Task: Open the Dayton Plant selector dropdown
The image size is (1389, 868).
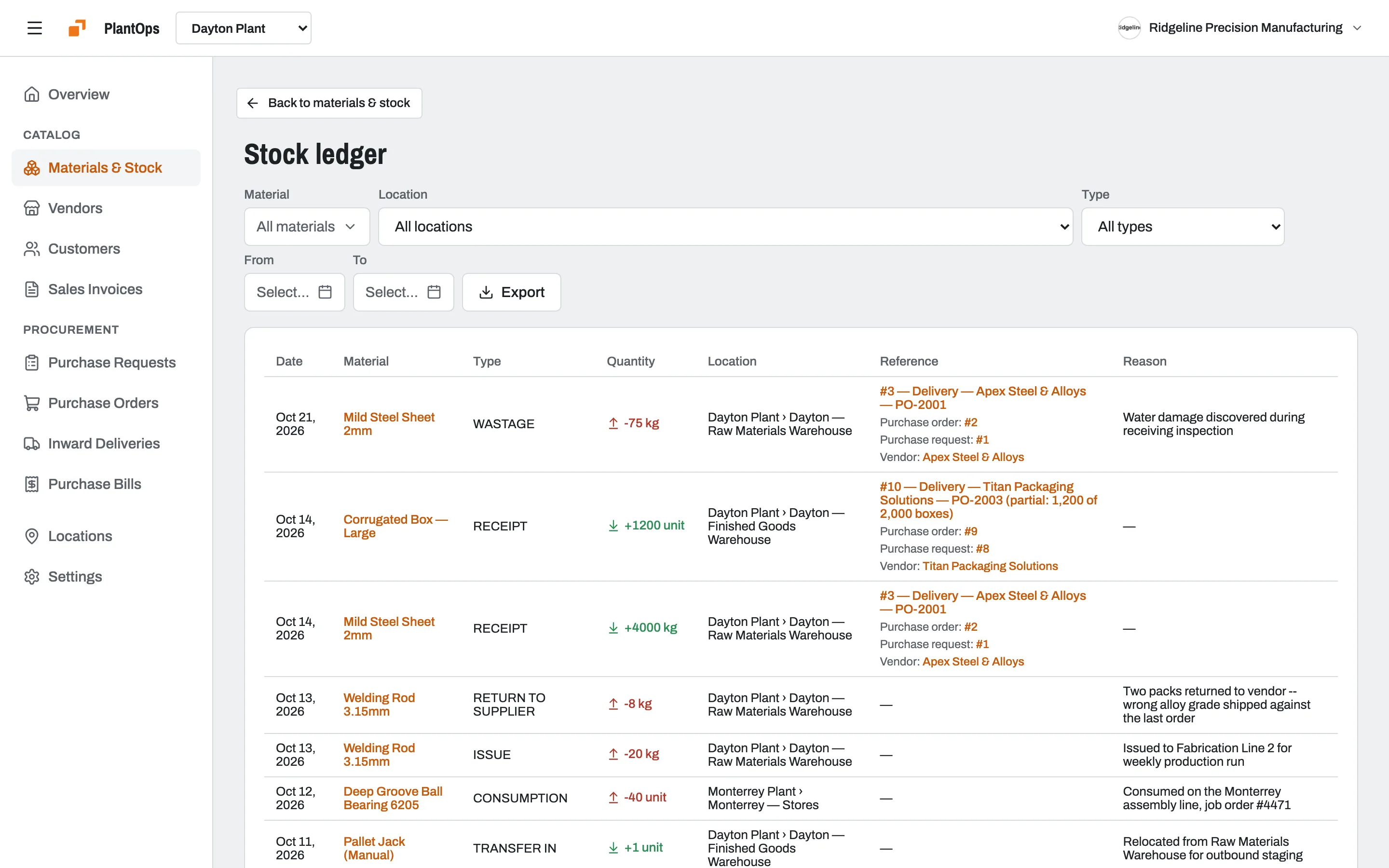Action: tap(244, 28)
